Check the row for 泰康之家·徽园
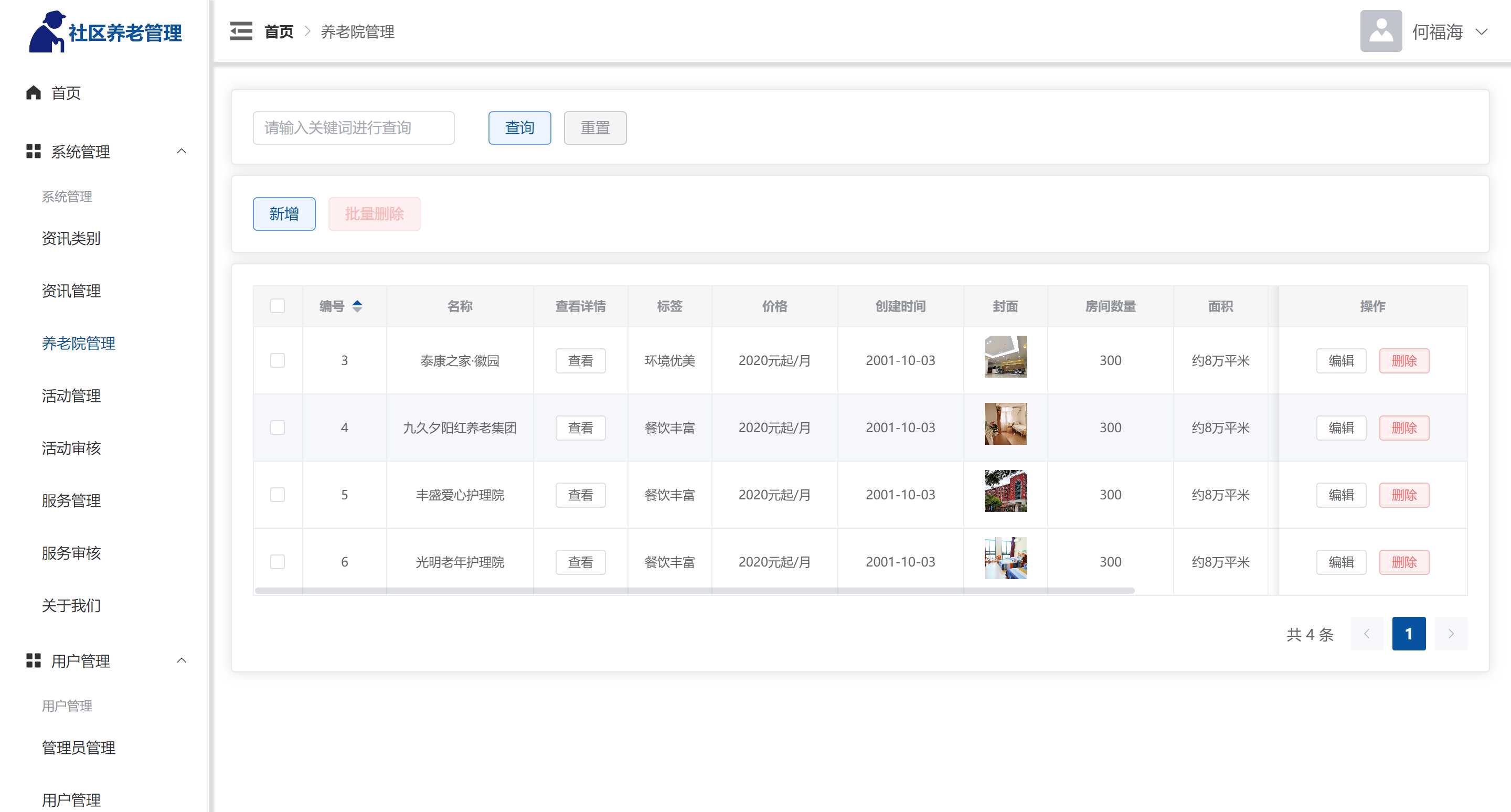The height and width of the screenshot is (812, 1511). pos(278,360)
